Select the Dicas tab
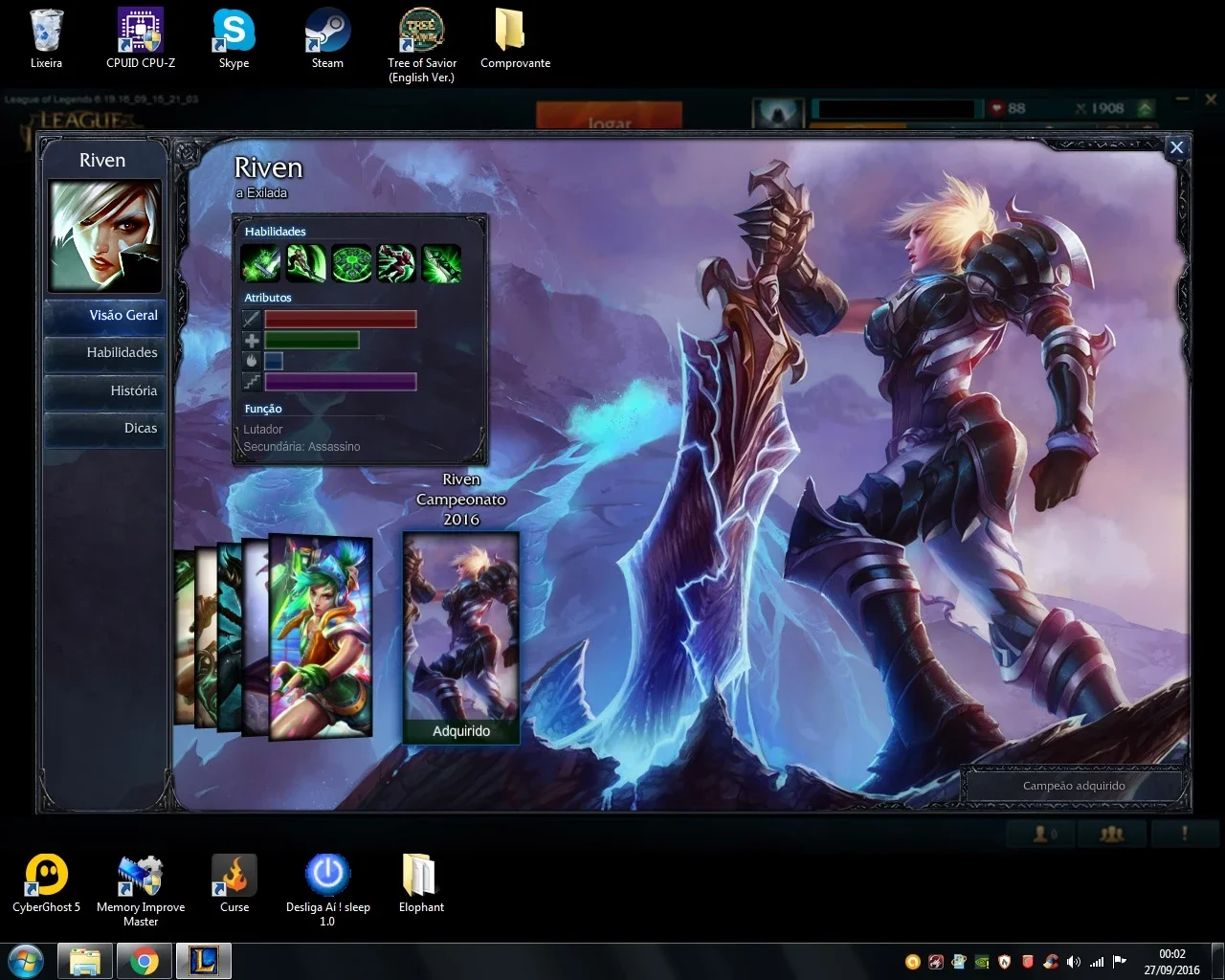 (x=104, y=429)
